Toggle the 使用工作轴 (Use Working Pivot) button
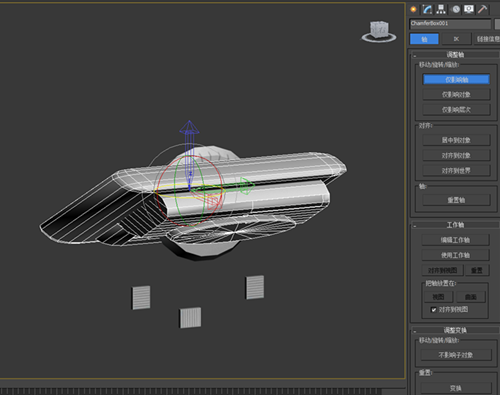Screen dimensions: 500x395 tap(455, 255)
